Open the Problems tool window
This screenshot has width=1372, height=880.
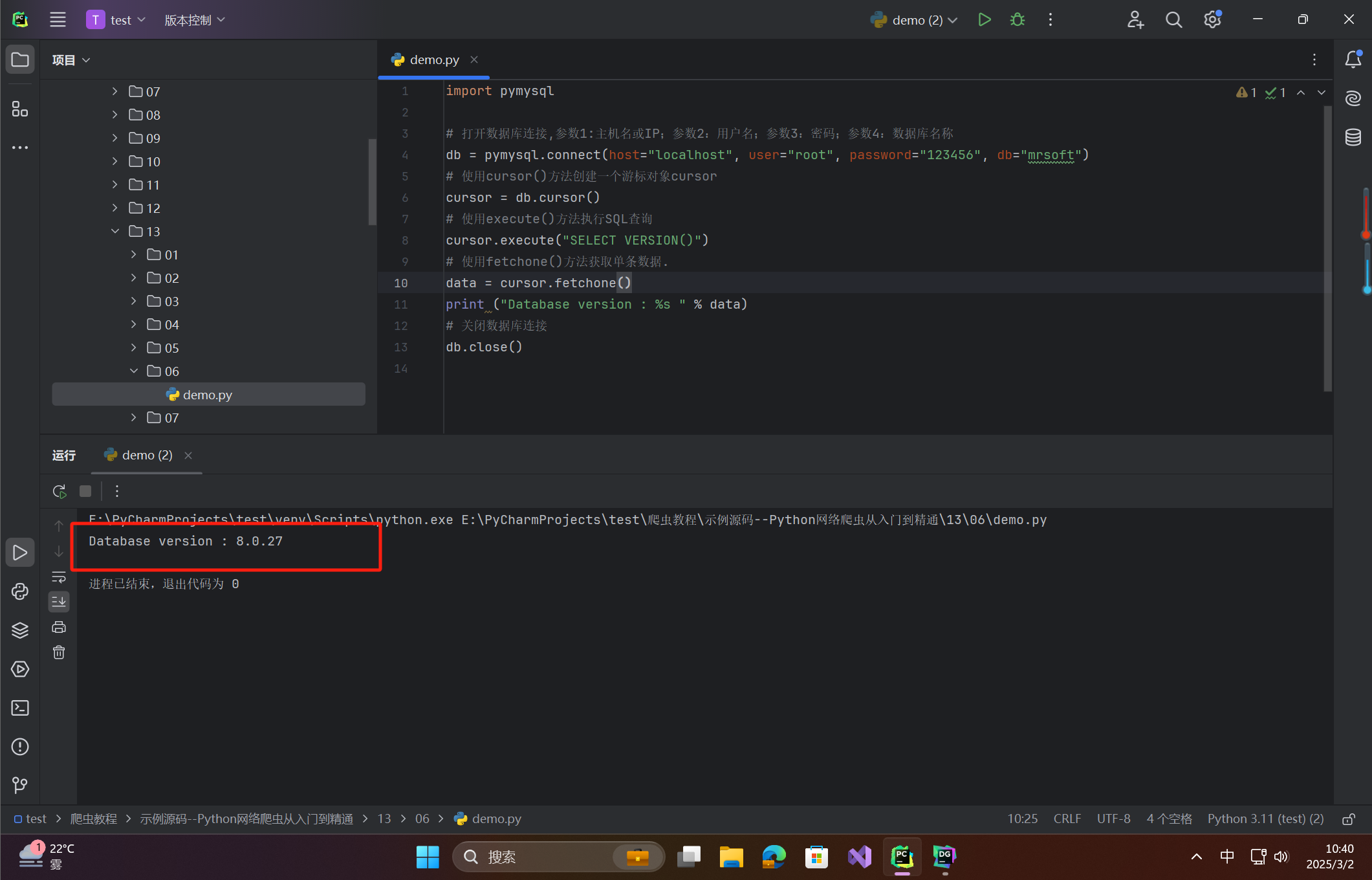[x=20, y=747]
